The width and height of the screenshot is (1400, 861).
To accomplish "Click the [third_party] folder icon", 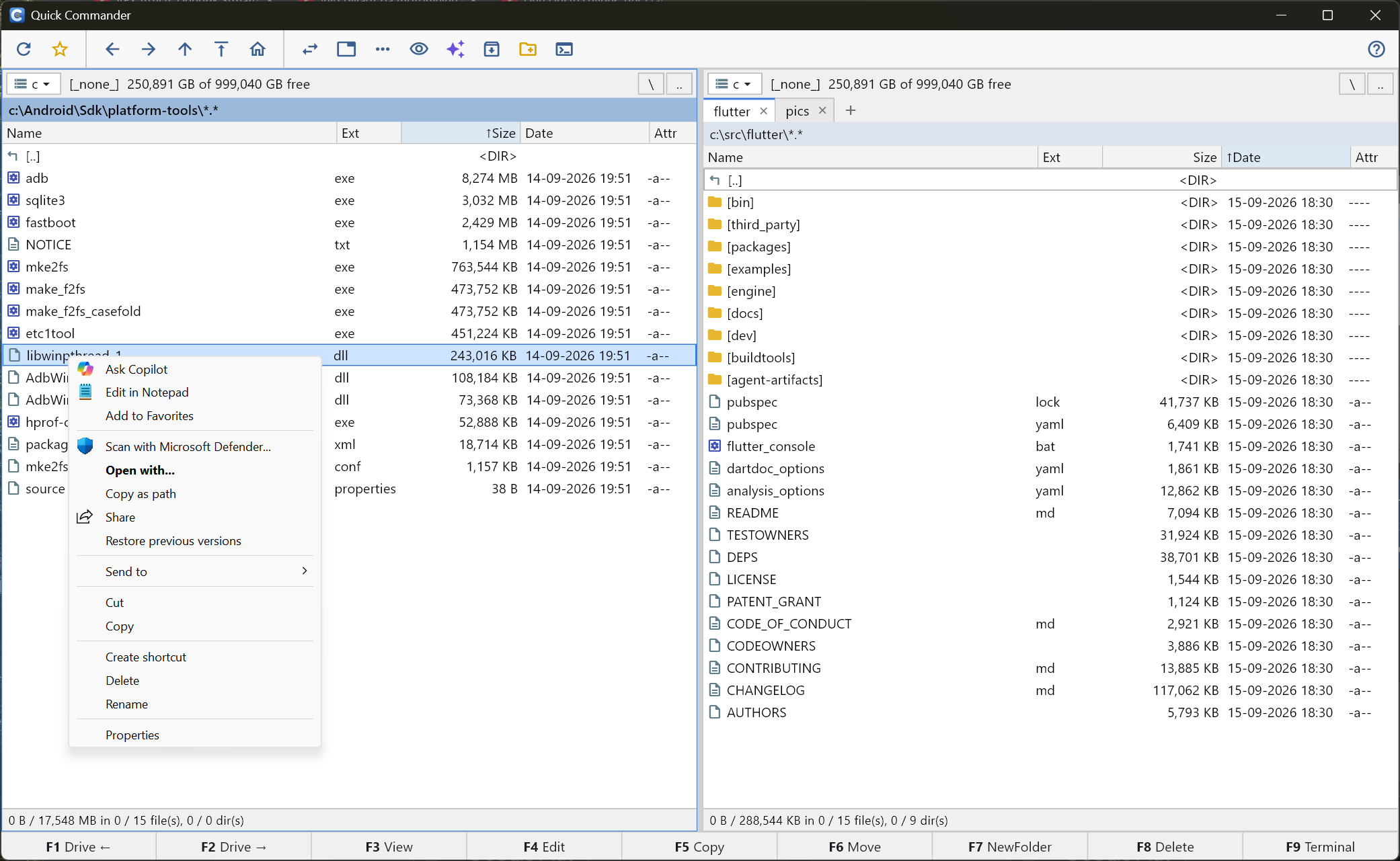I will point(715,224).
